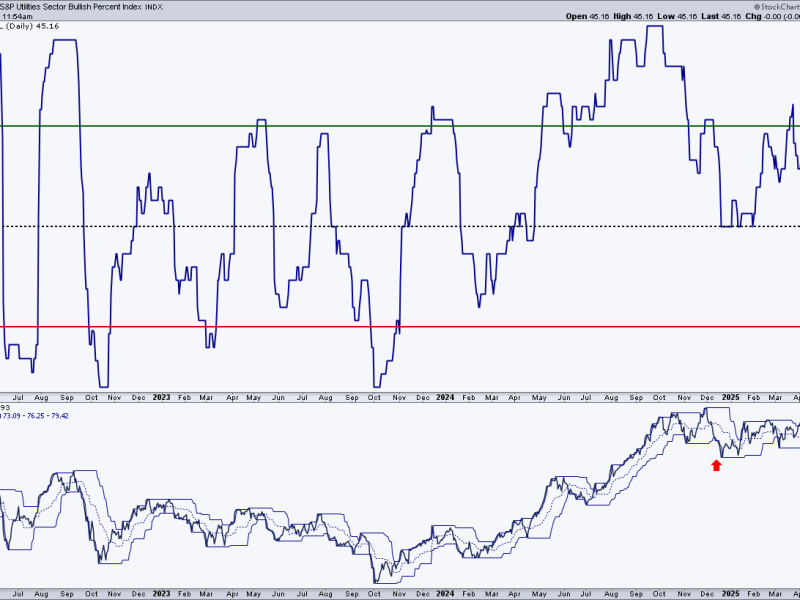
Task: Click the "2025" label on the upper chart axis
Action: [x=731, y=397]
